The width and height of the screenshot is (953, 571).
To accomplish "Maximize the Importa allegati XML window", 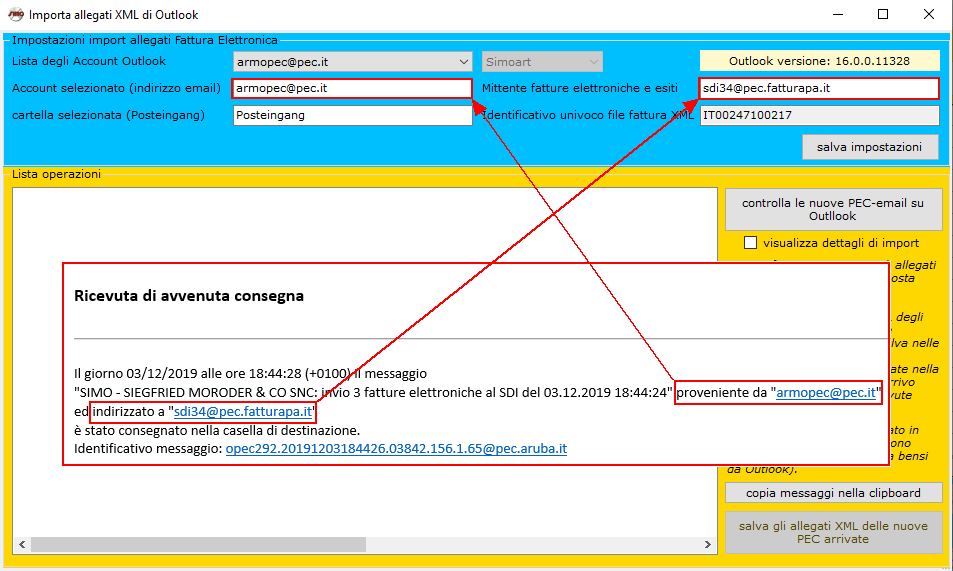I will pyautogui.click(x=883, y=15).
